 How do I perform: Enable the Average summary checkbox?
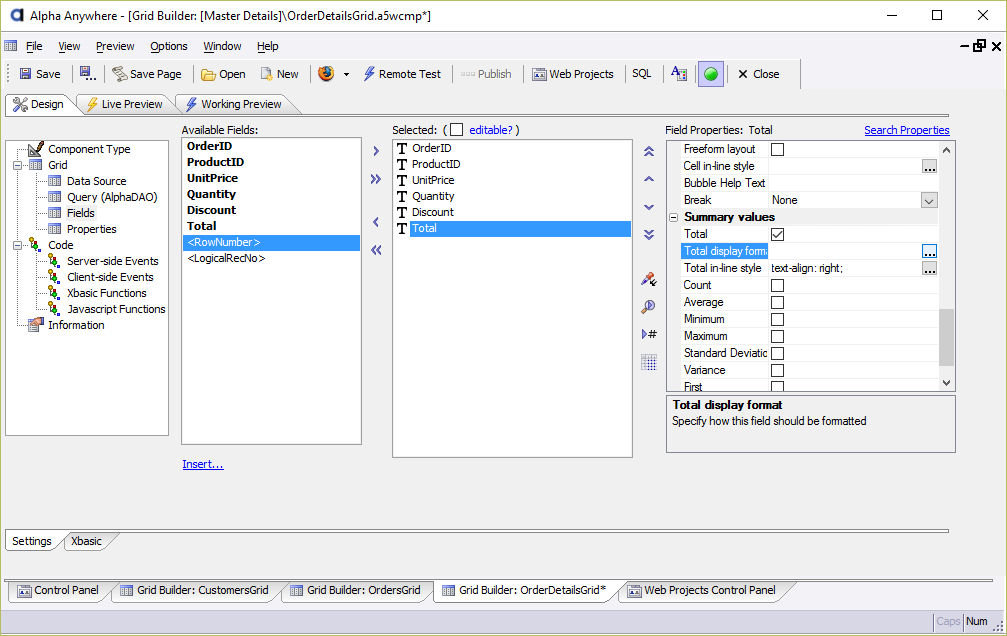point(777,303)
